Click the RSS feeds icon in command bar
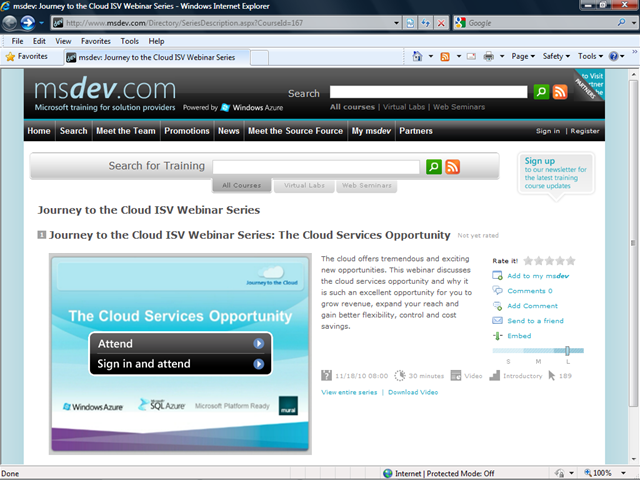This screenshot has width=640, height=480. tap(445, 56)
